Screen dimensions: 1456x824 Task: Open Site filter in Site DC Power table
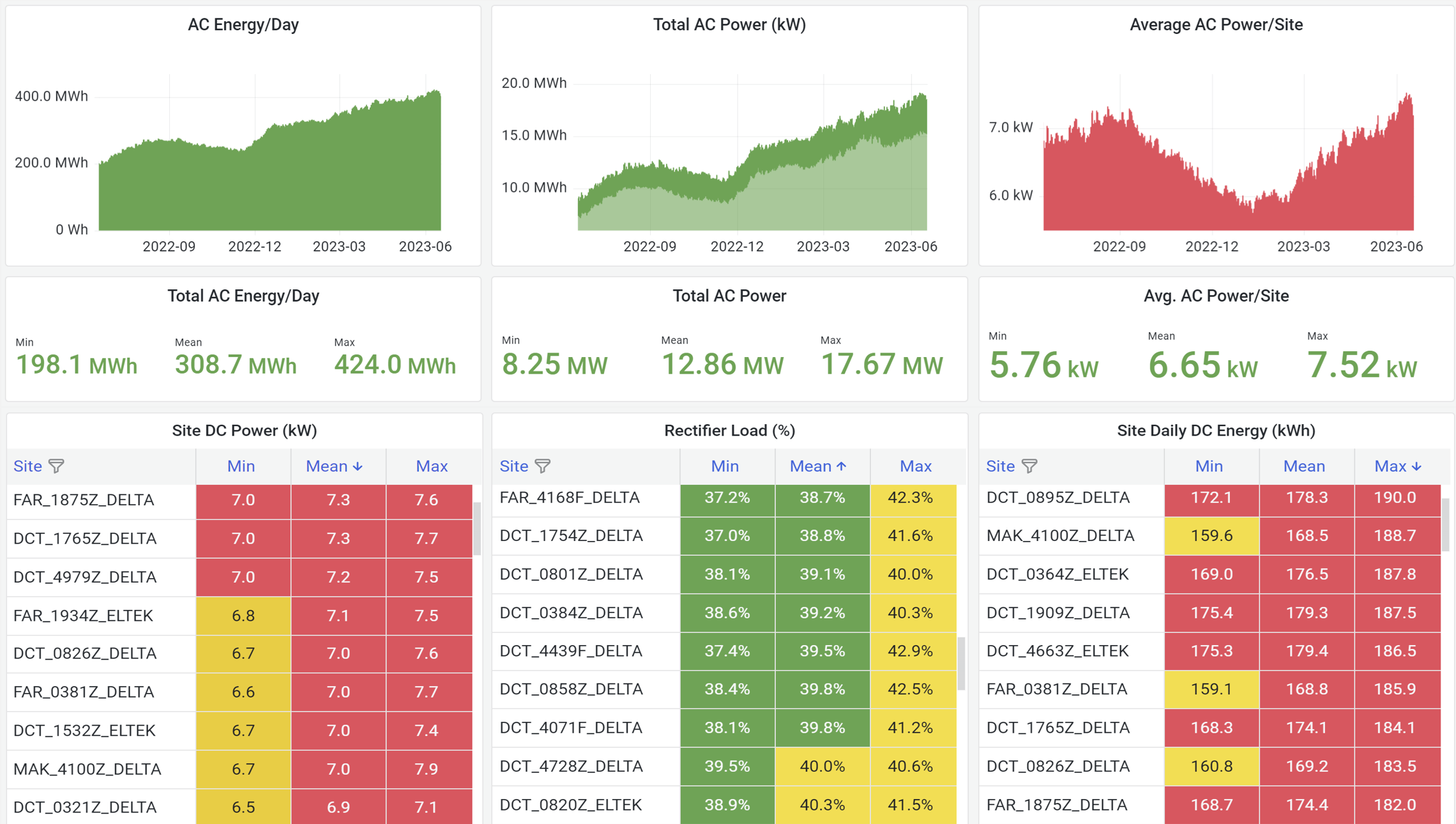pyautogui.click(x=57, y=466)
